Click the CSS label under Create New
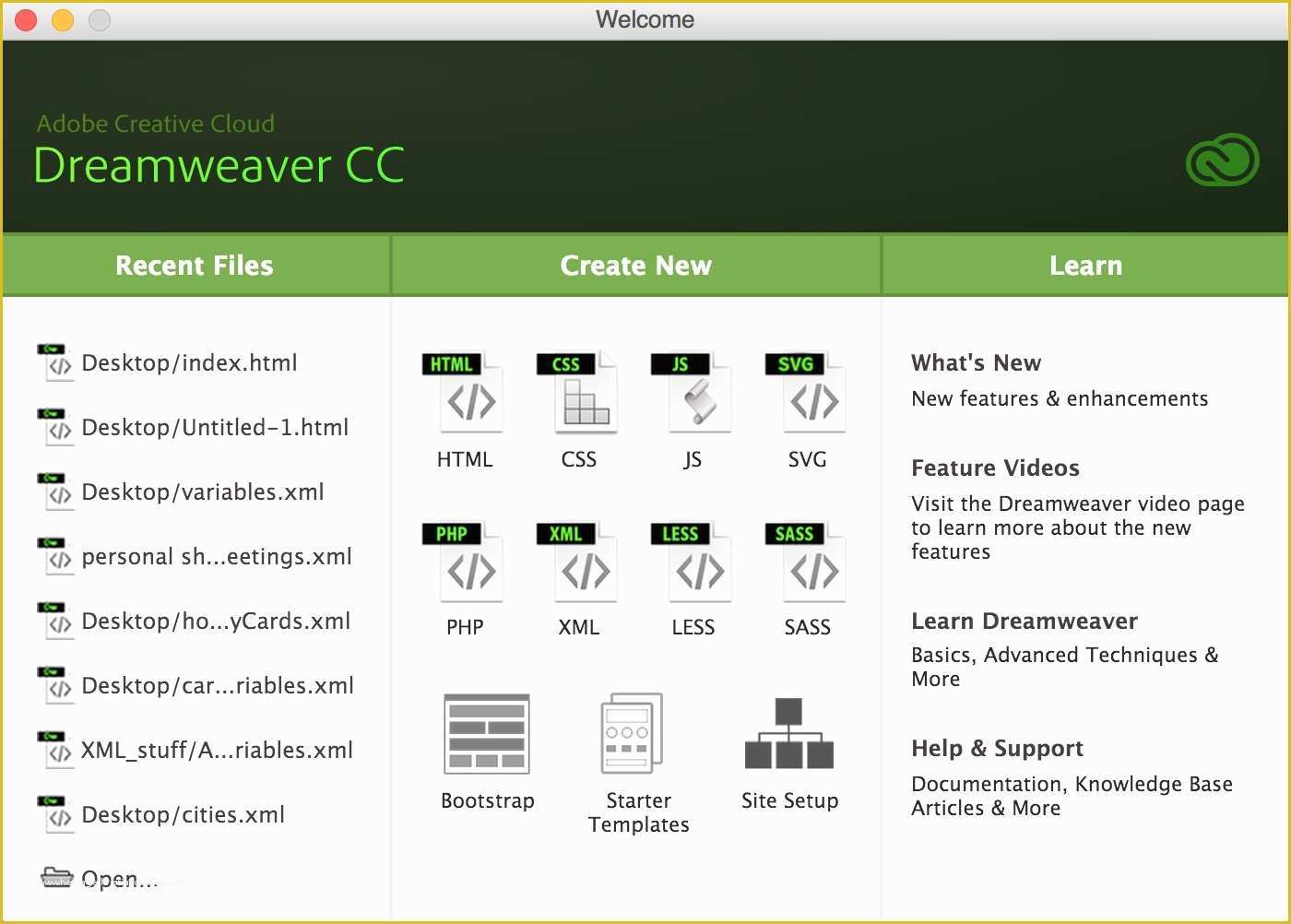1291x924 pixels. tap(579, 459)
